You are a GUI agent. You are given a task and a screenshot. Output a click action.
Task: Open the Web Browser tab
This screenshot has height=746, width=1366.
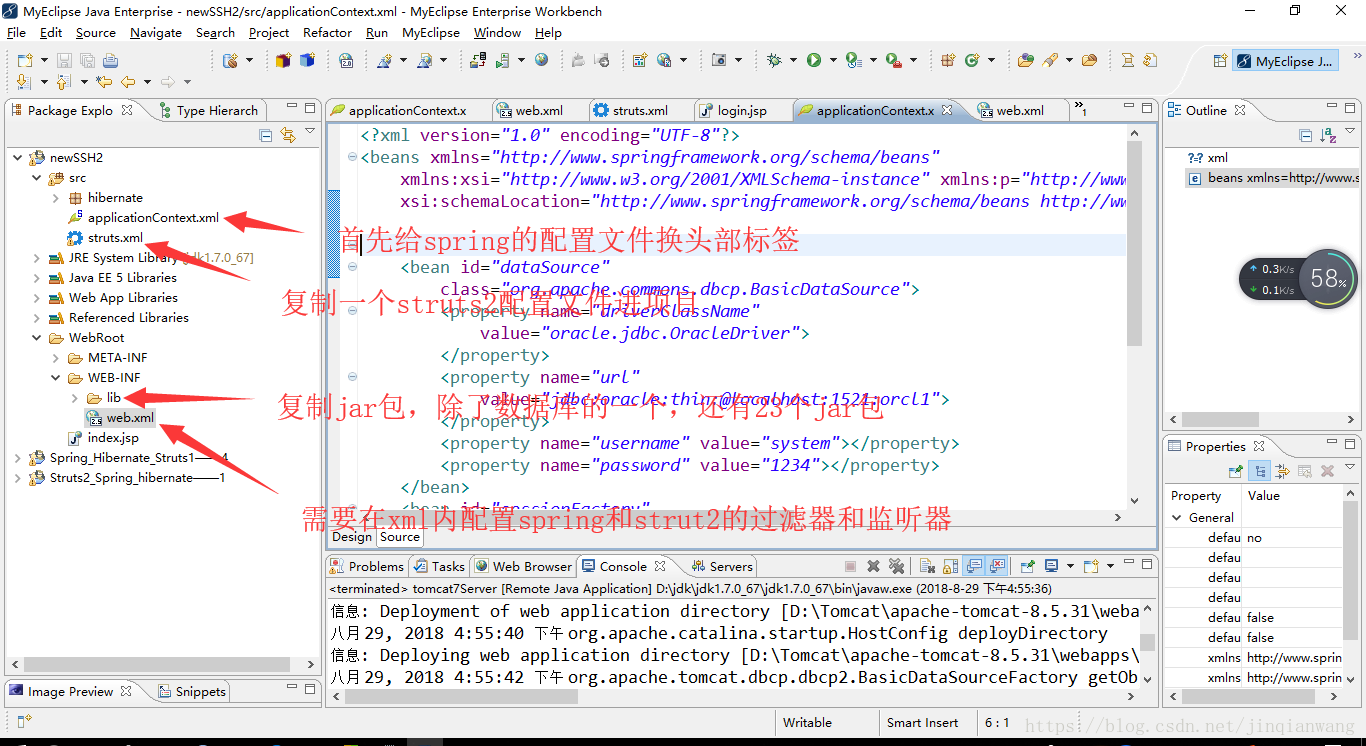click(x=523, y=566)
